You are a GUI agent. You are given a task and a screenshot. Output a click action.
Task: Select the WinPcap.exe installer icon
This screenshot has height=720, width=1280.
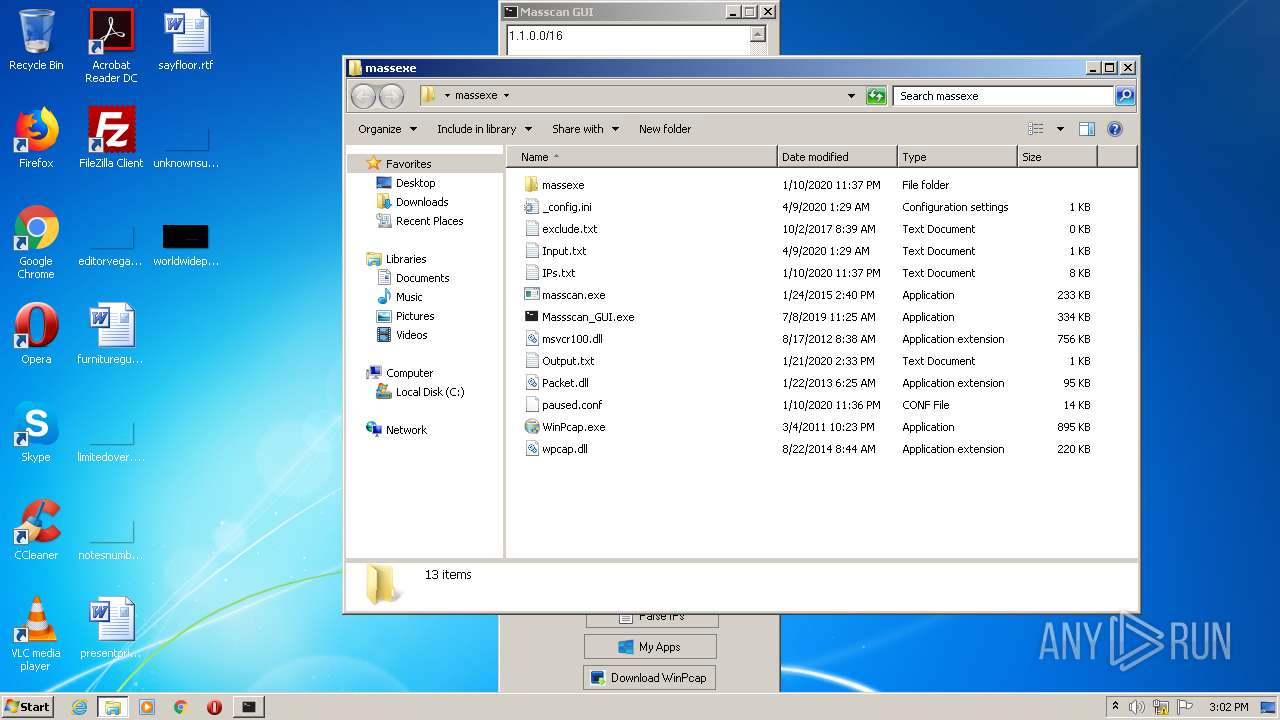pos(532,427)
